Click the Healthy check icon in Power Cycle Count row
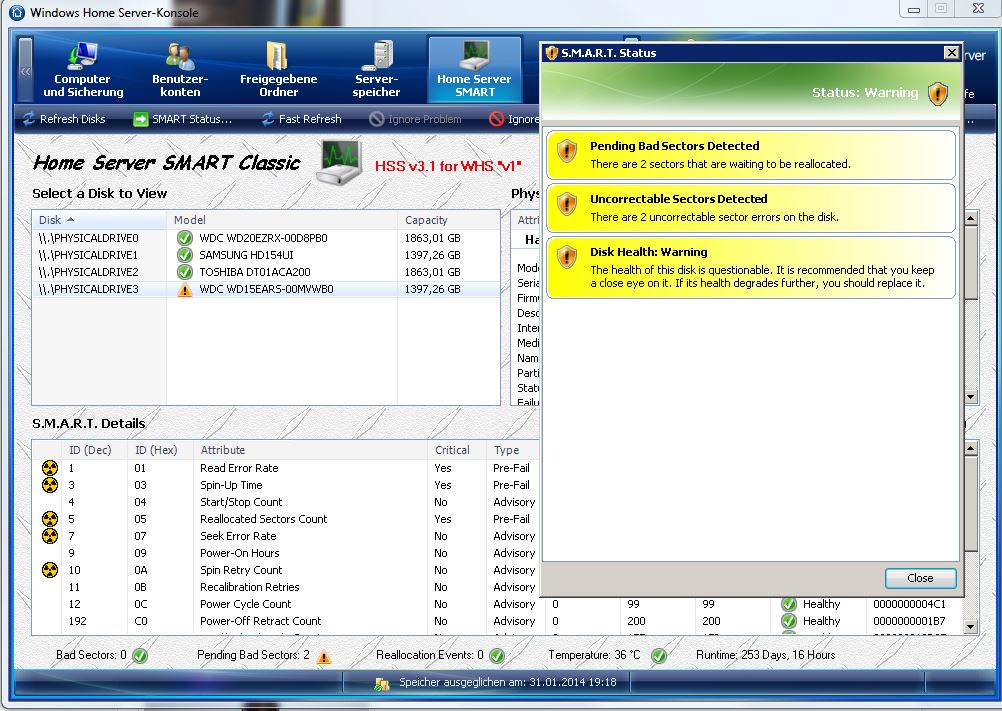This screenshot has width=1002, height=711. point(789,604)
